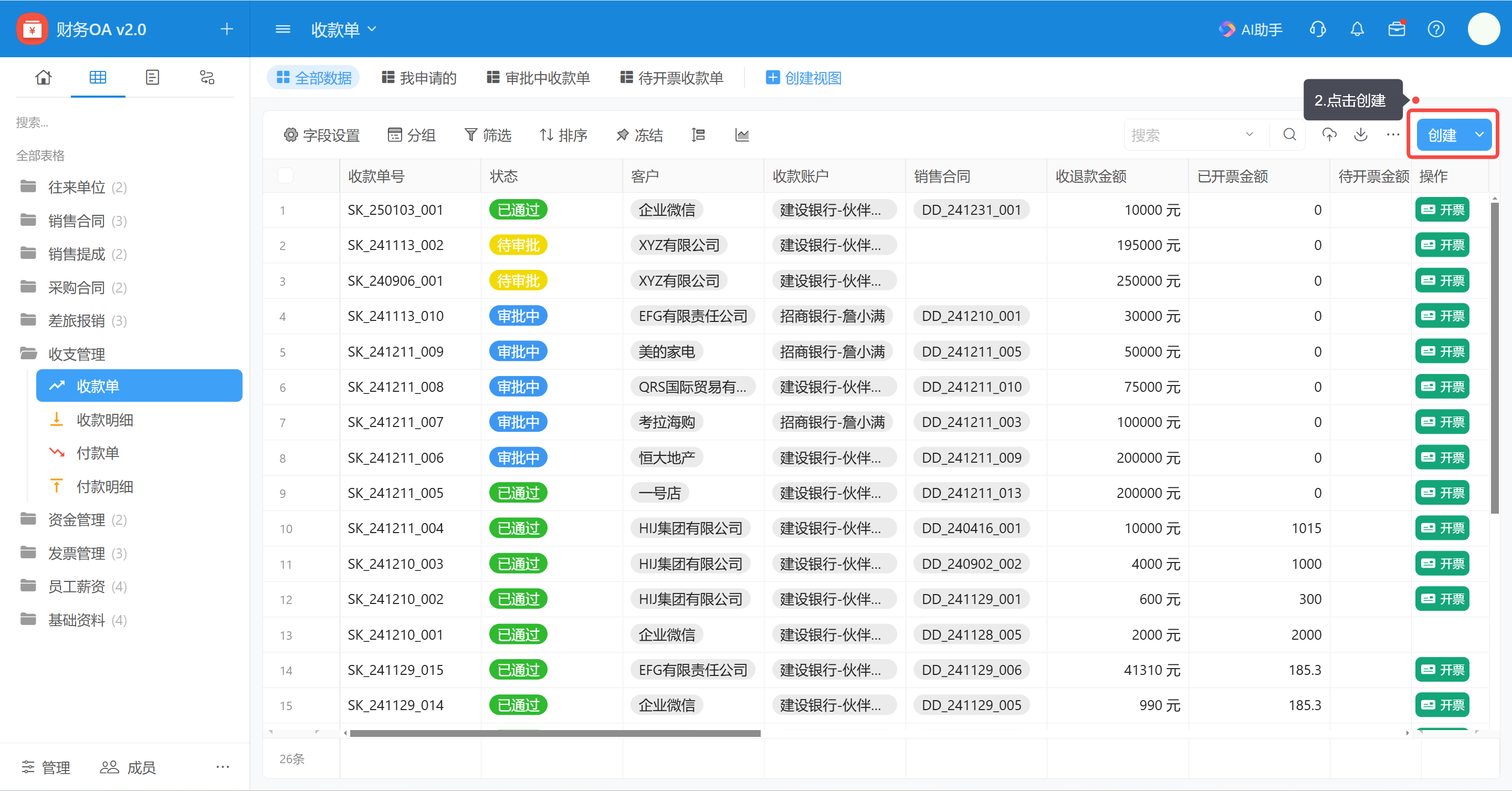Click the cloud upload import icon
Screen dimensions: 1512x791
1329,135
